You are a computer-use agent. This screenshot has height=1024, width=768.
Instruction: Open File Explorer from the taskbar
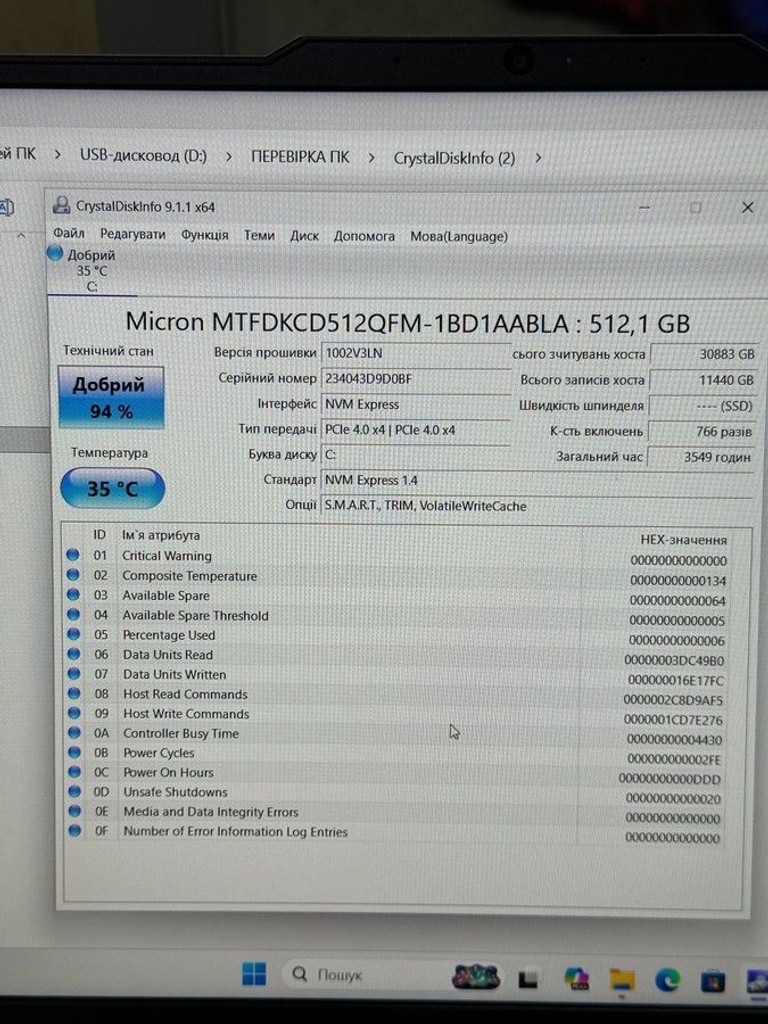point(622,980)
